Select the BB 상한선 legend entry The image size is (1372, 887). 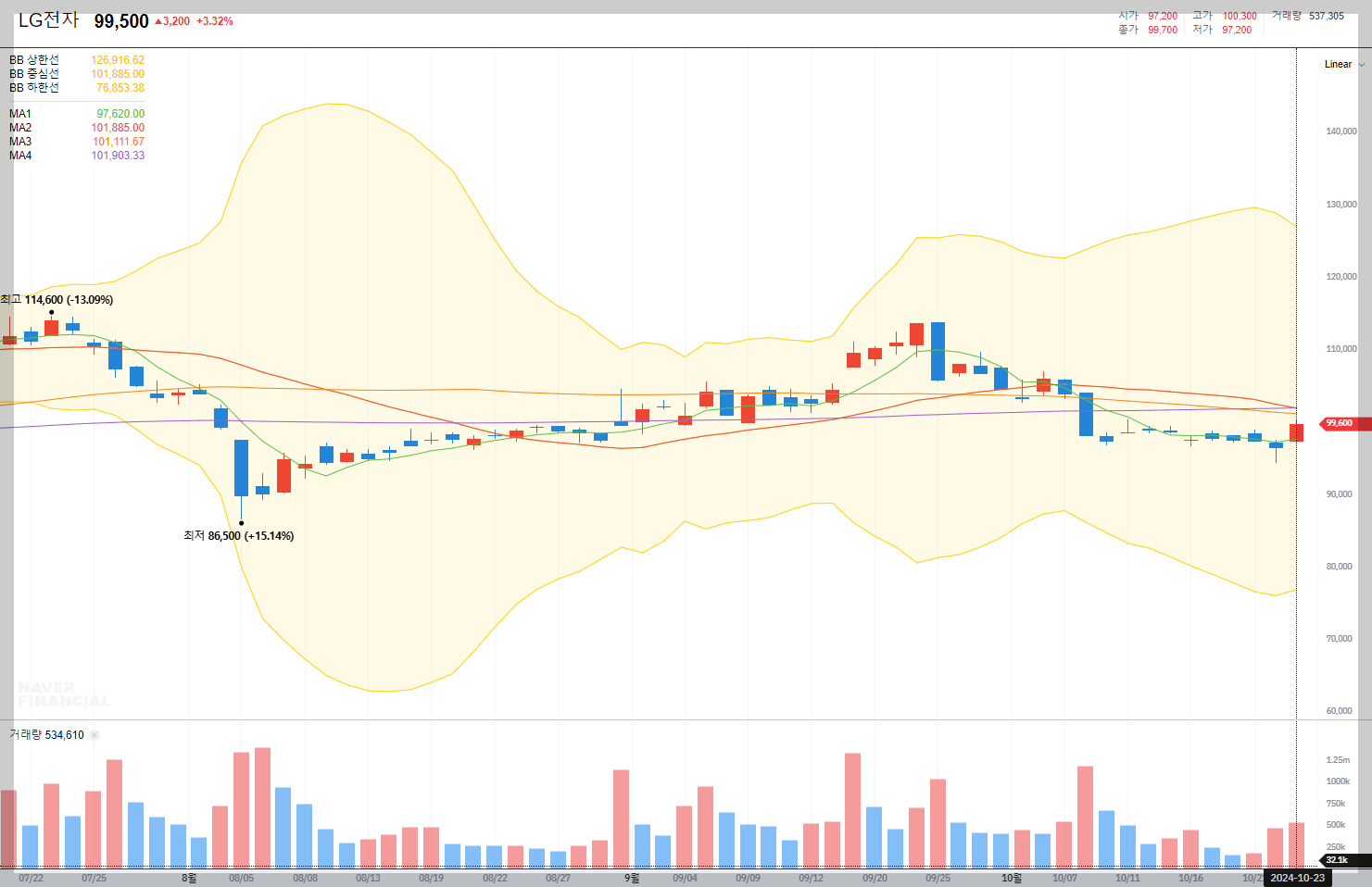[34, 60]
